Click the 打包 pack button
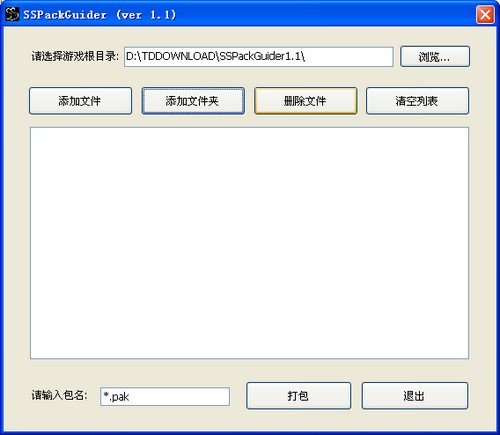 (299, 396)
